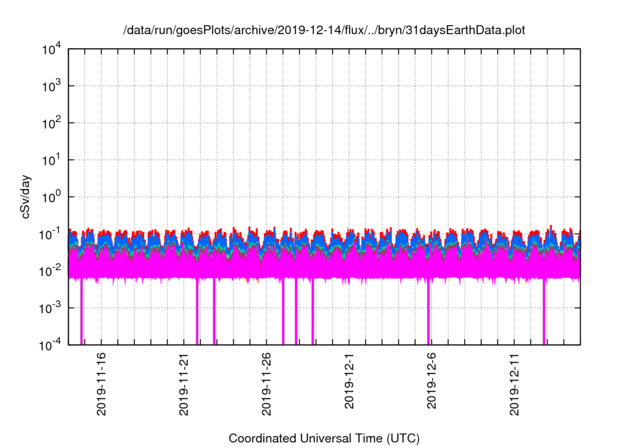
Task: Click the 2019-12-6 date tick label
Action: pyautogui.click(x=431, y=381)
